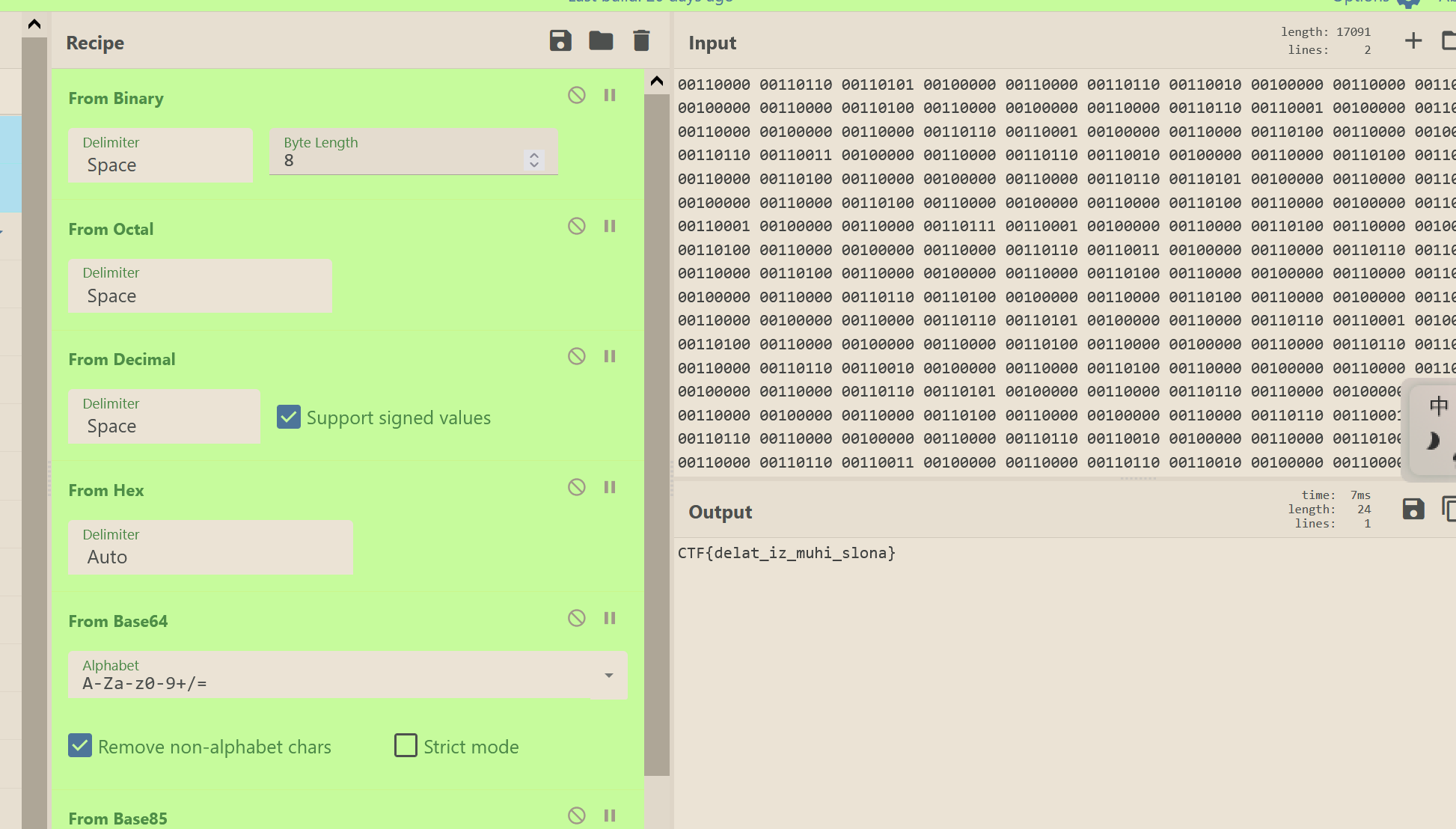
Task: Click the From Base85 operation title
Action: pyautogui.click(x=118, y=818)
